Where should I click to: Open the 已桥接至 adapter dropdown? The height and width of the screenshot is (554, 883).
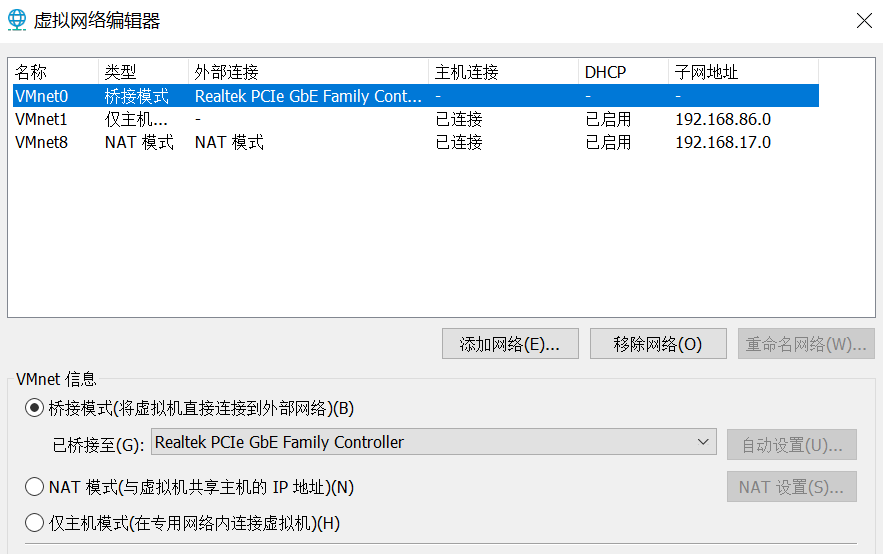pyautogui.click(x=433, y=442)
